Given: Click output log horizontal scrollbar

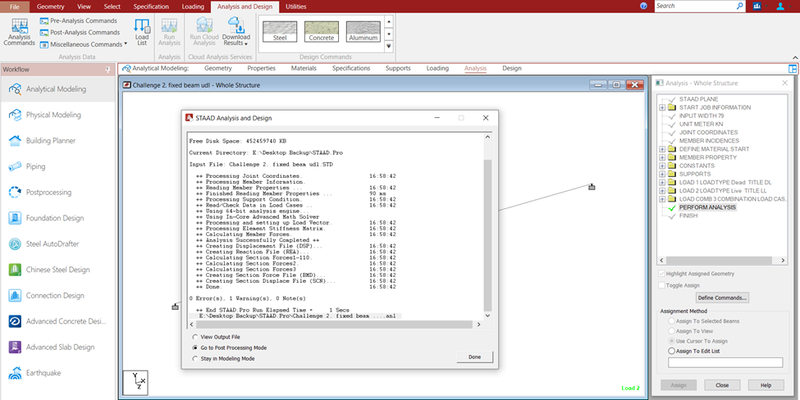Looking at the screenshot, I should 335,324.
